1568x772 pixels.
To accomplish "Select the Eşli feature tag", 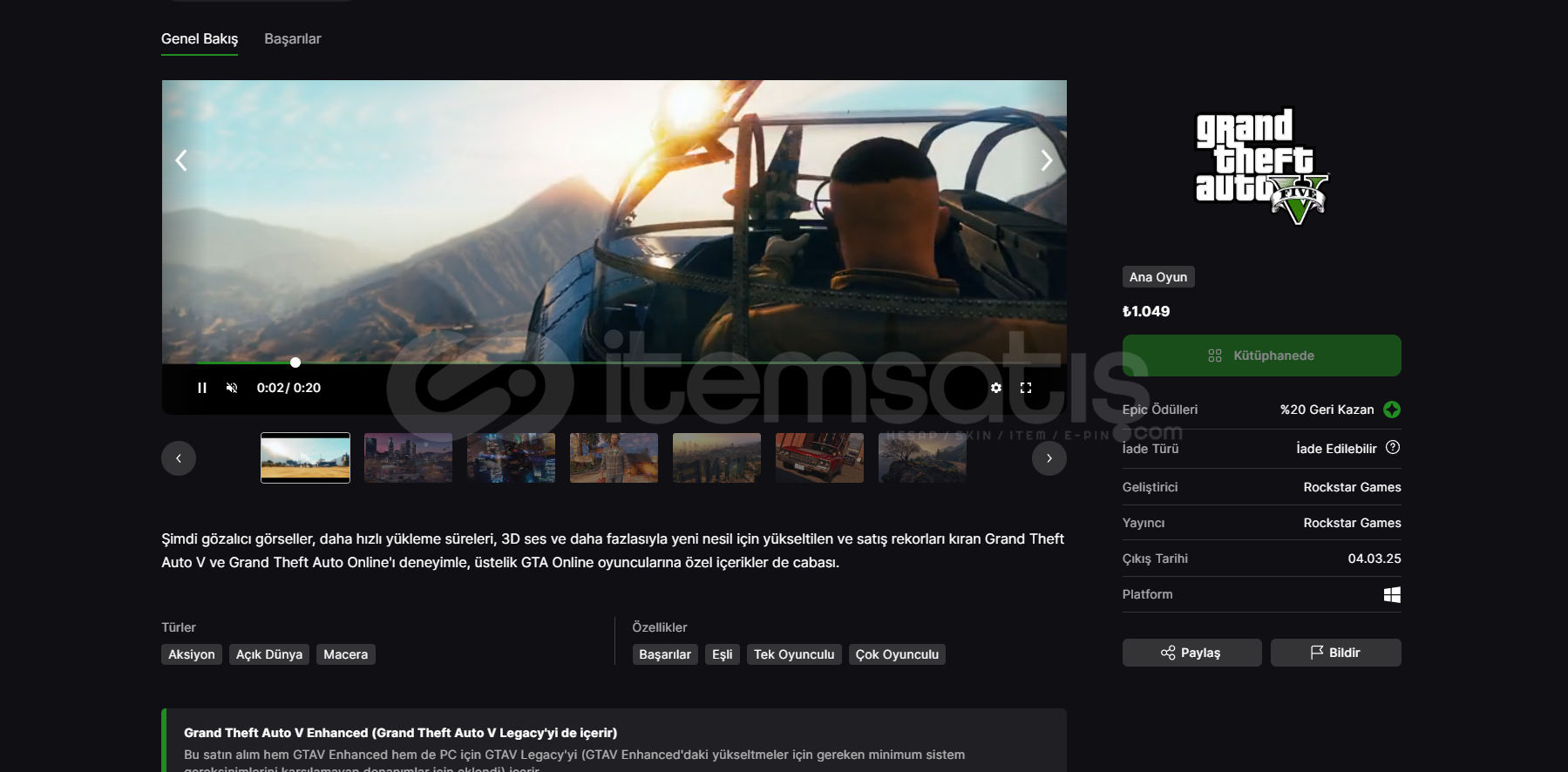I will (723, 654).
